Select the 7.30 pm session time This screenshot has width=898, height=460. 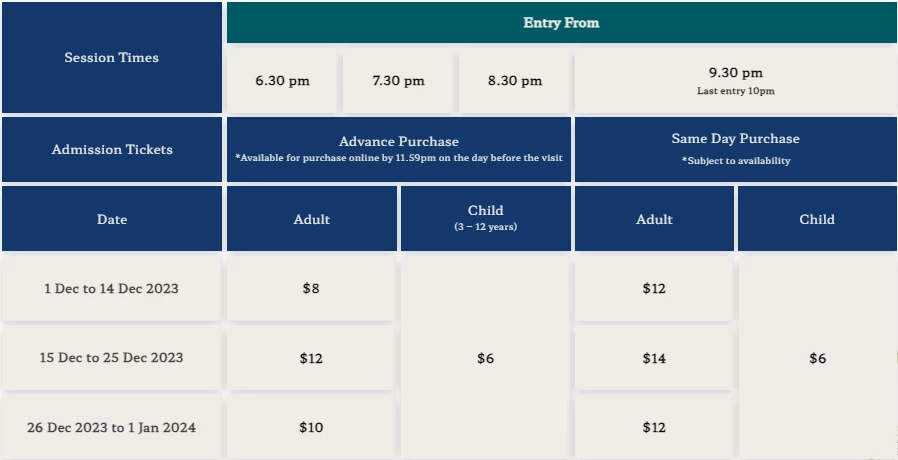click(x=399, y=80)
